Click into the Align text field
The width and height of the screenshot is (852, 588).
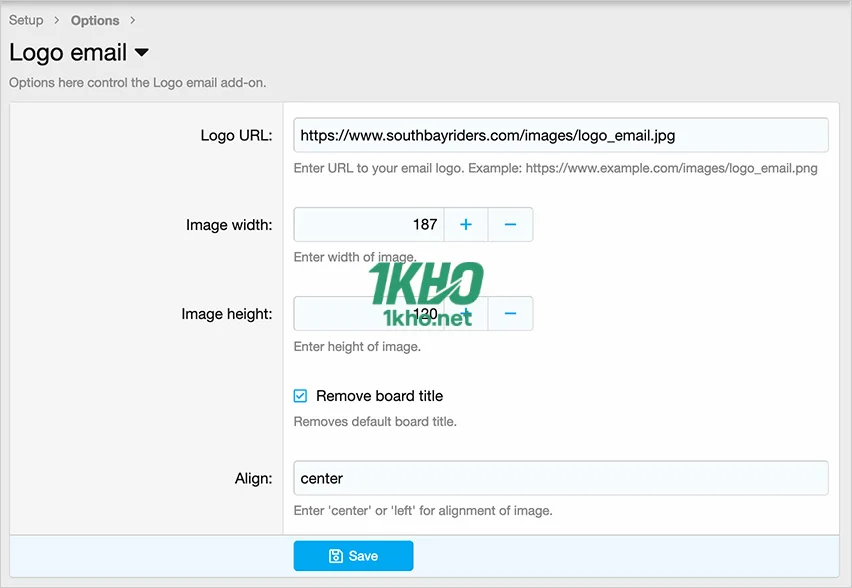coord(560,478)
